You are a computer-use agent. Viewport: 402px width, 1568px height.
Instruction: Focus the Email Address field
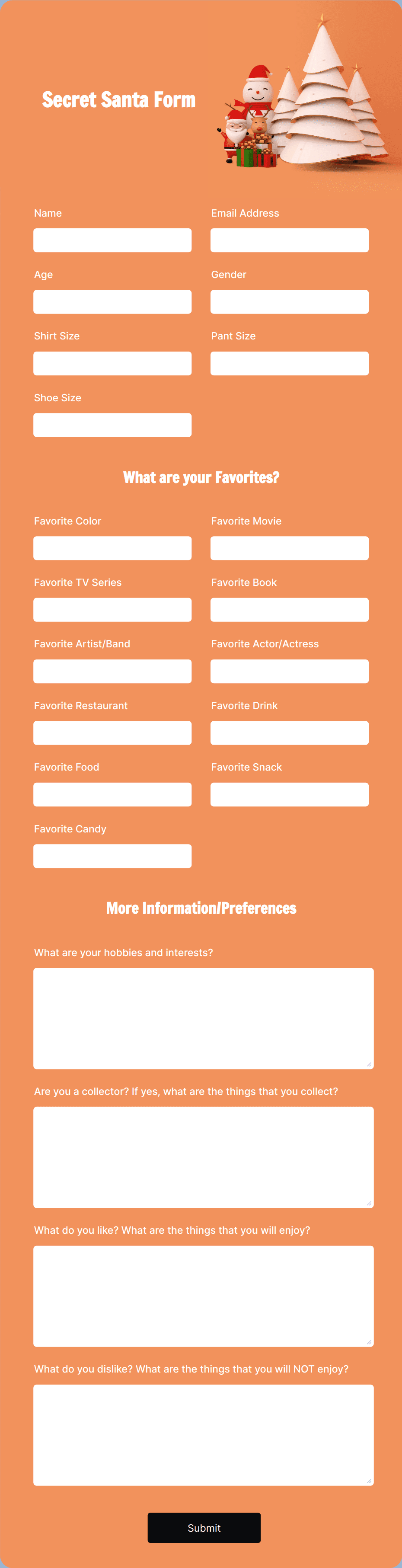click(290, 240)
